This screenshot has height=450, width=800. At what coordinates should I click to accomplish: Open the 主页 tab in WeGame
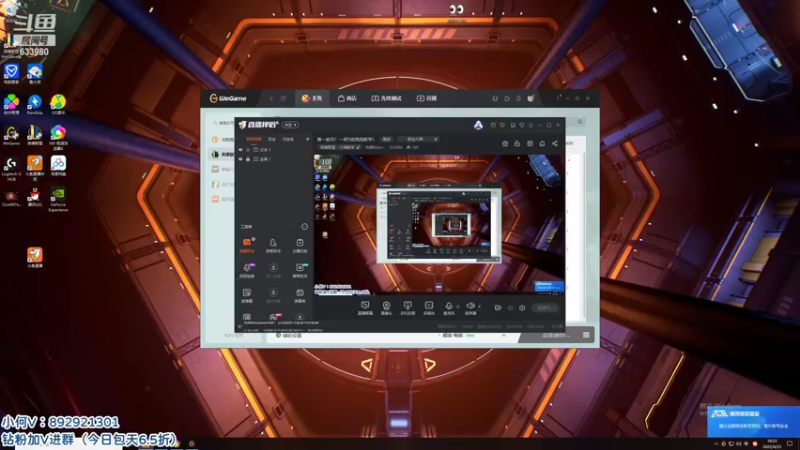pos(312,98)
